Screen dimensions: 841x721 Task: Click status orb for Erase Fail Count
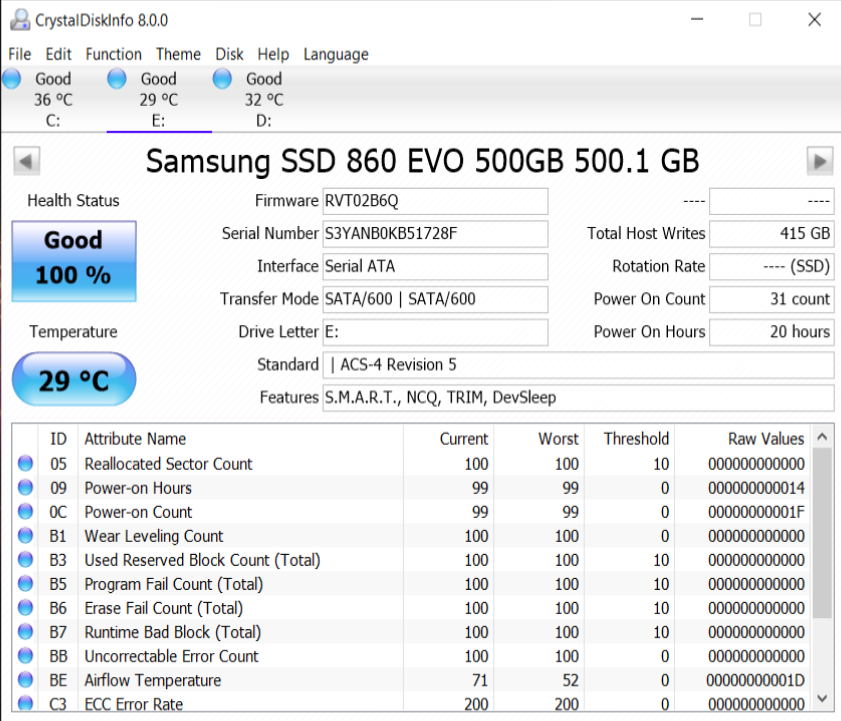(x=25, y=607)
